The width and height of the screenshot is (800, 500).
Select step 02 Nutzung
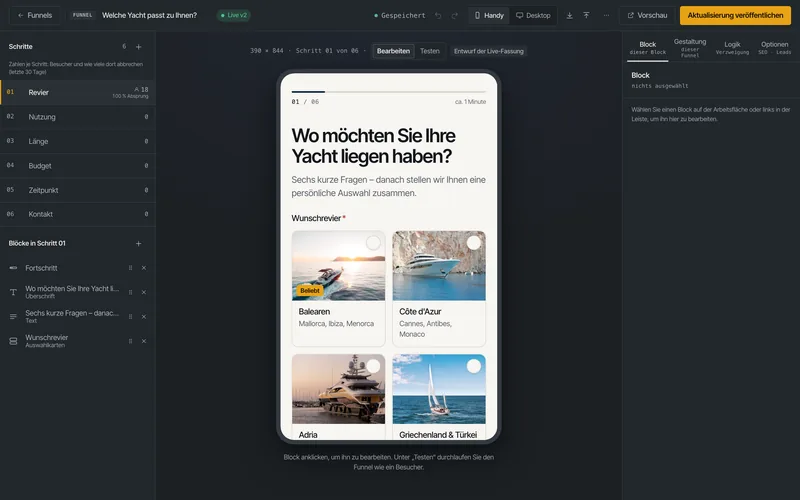pos(78,117)
